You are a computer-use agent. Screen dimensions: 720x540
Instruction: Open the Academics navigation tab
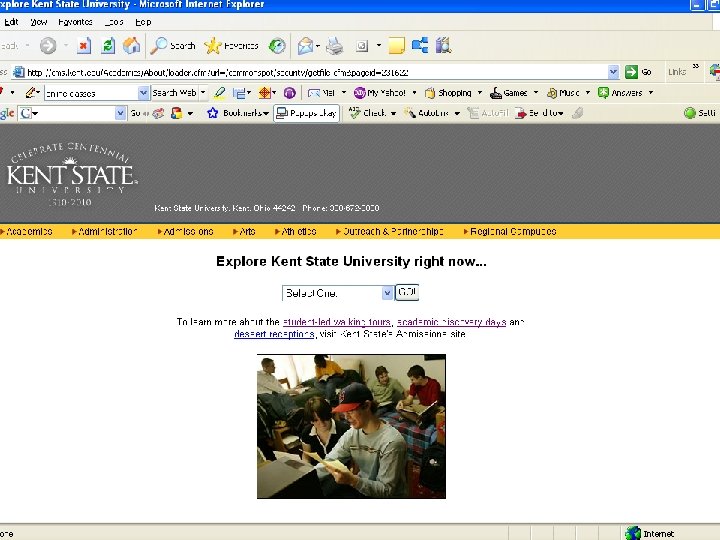[x=27, y=231]
